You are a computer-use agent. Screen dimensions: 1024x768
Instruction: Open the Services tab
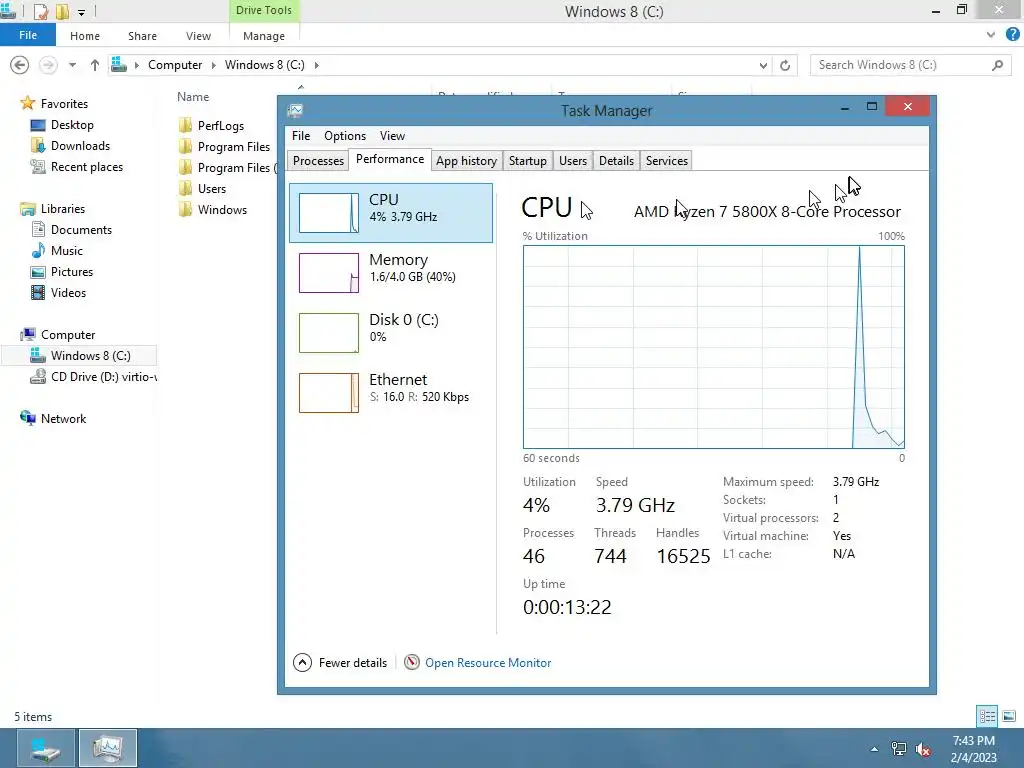pos(667,161)
